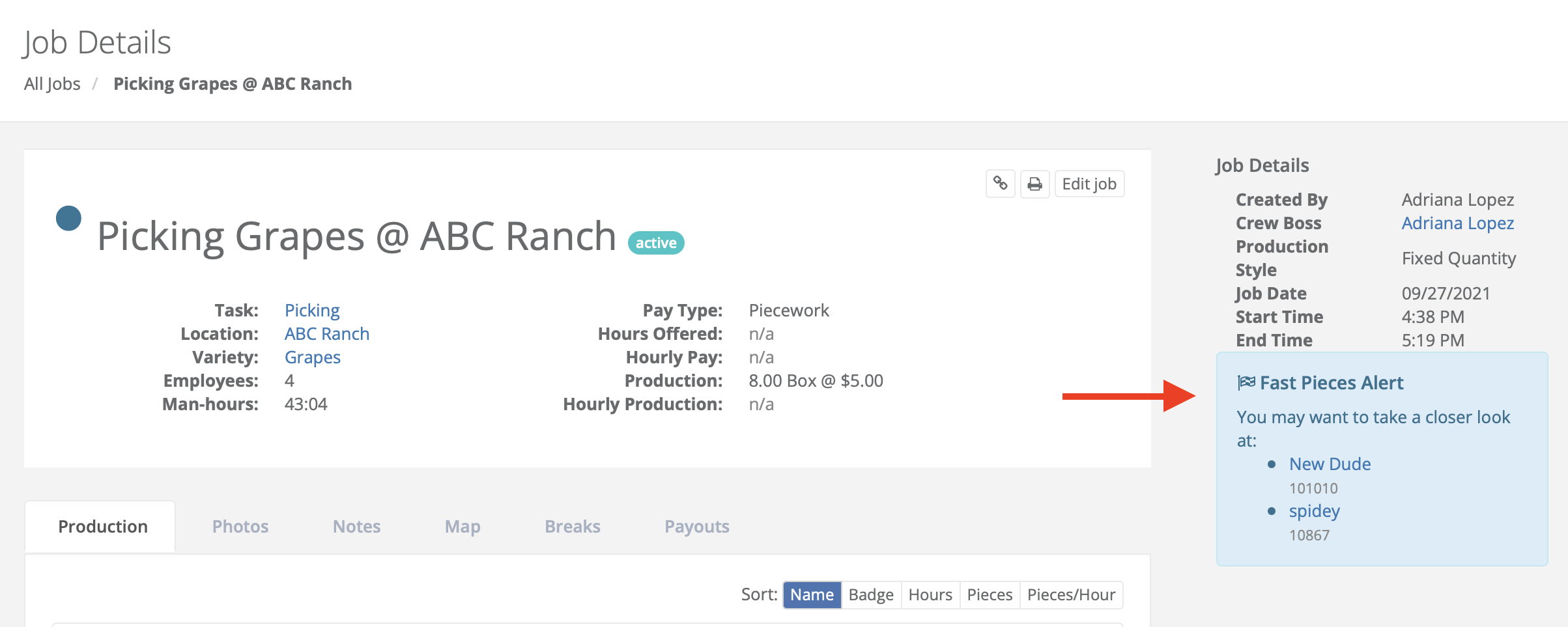Click badge number 101010
The image size is (1568, 627).
point(1313,488)
